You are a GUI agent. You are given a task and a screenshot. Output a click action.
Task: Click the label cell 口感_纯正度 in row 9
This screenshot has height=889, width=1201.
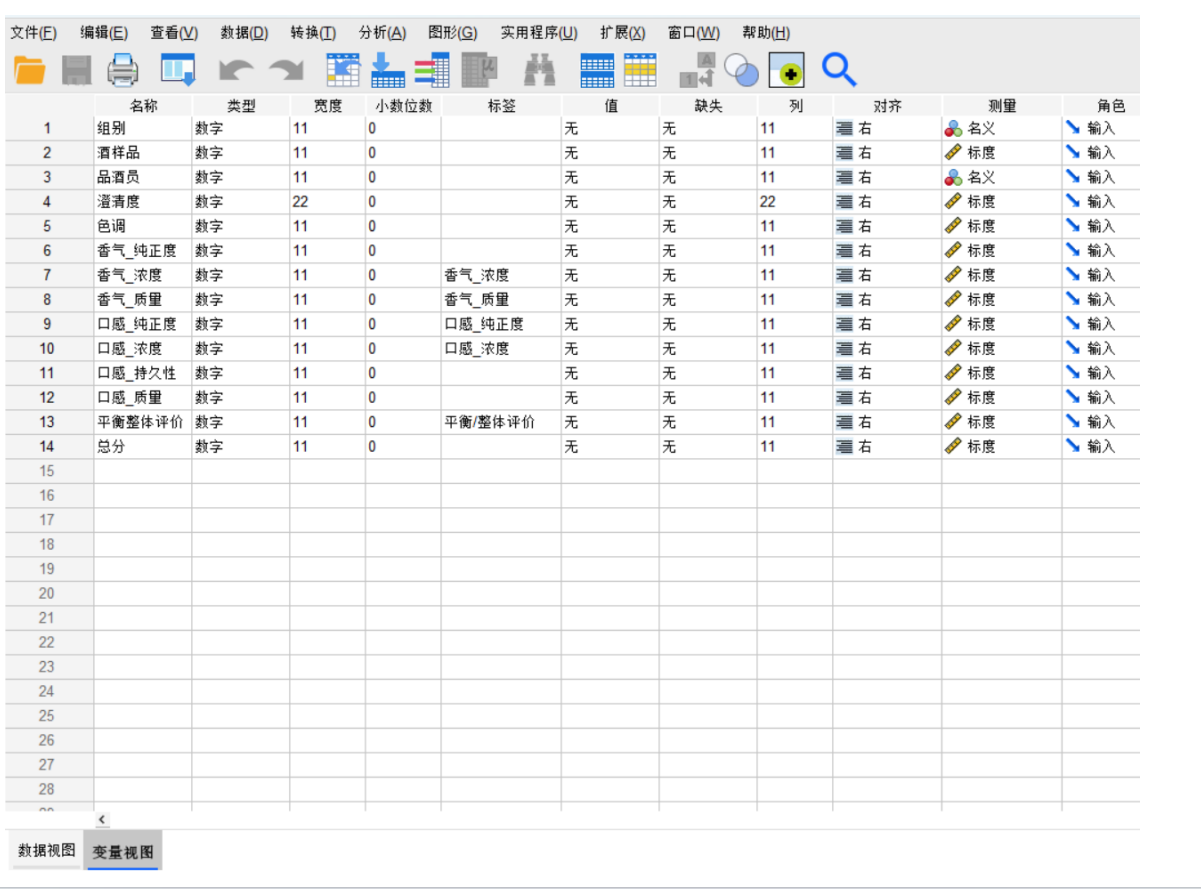(x=501, y=324)
